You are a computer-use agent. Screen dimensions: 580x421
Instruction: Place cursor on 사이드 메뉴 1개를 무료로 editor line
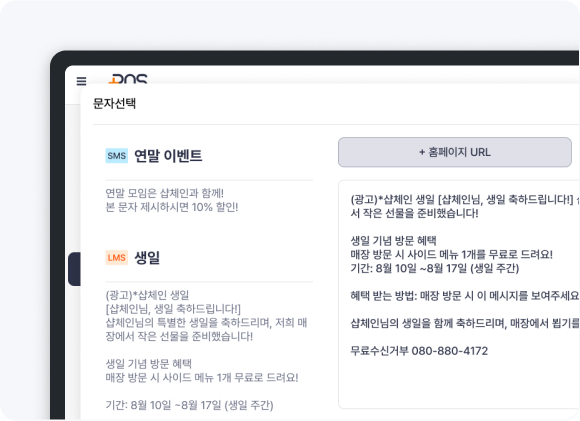point(451,255)
